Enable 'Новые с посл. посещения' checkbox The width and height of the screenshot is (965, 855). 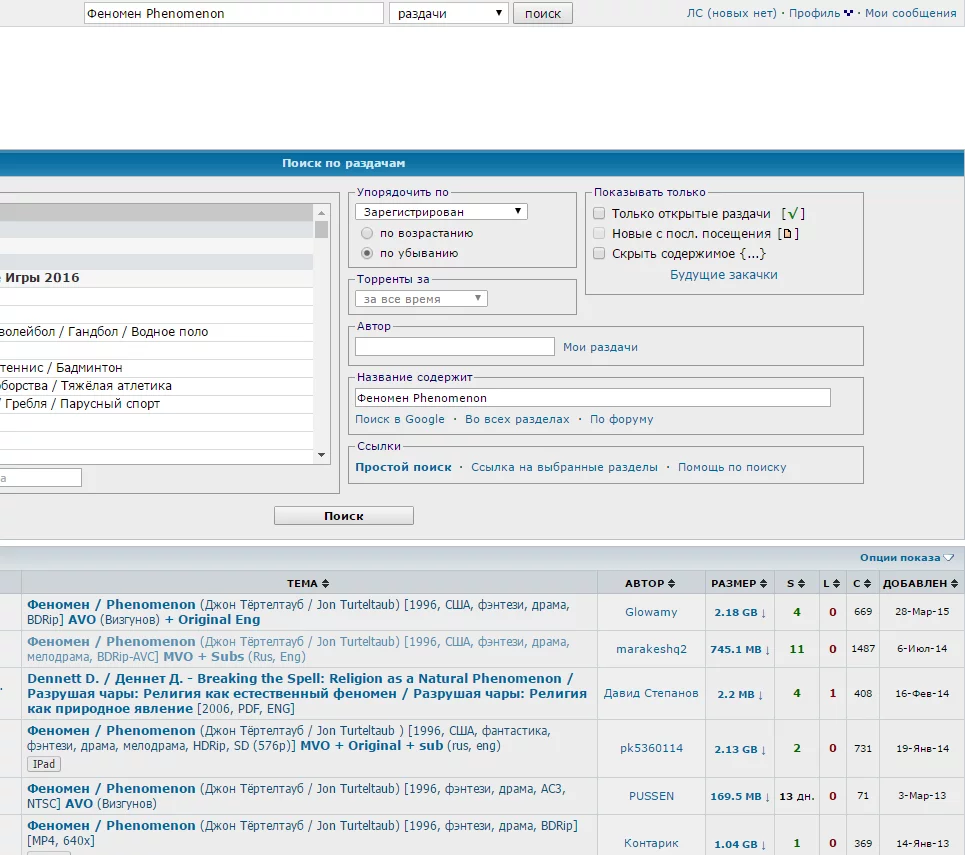point(599,233)
